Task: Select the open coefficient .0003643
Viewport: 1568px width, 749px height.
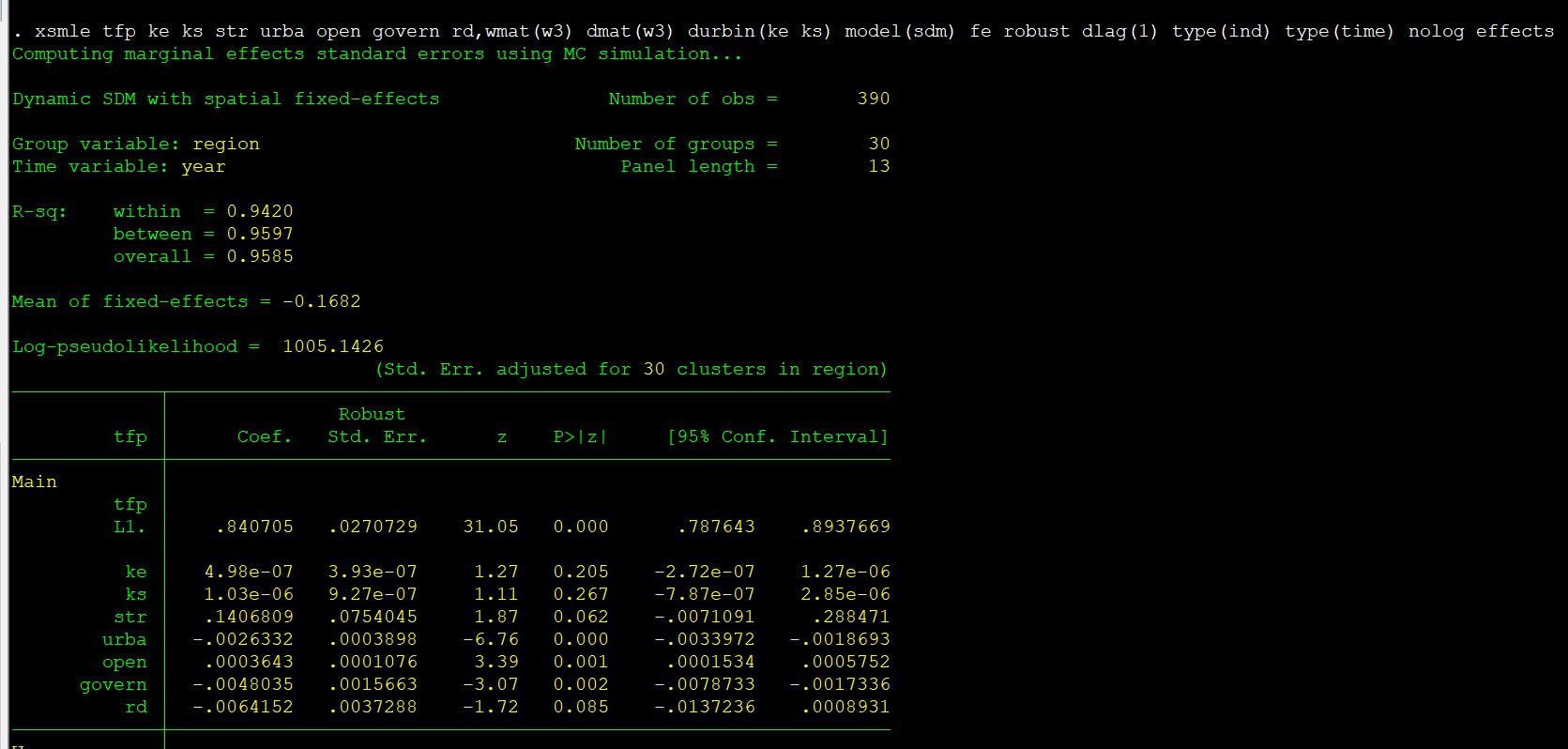Action: click(x=249, y=662)
